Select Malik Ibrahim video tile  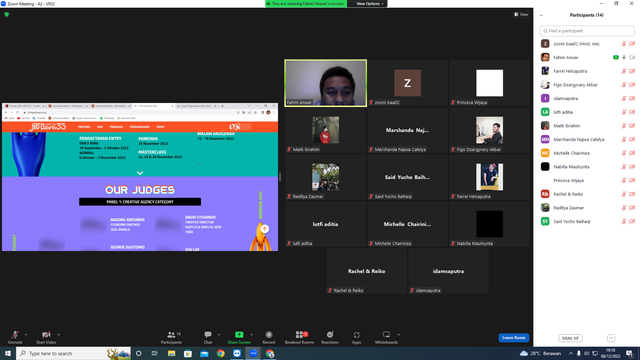point(326,130)
